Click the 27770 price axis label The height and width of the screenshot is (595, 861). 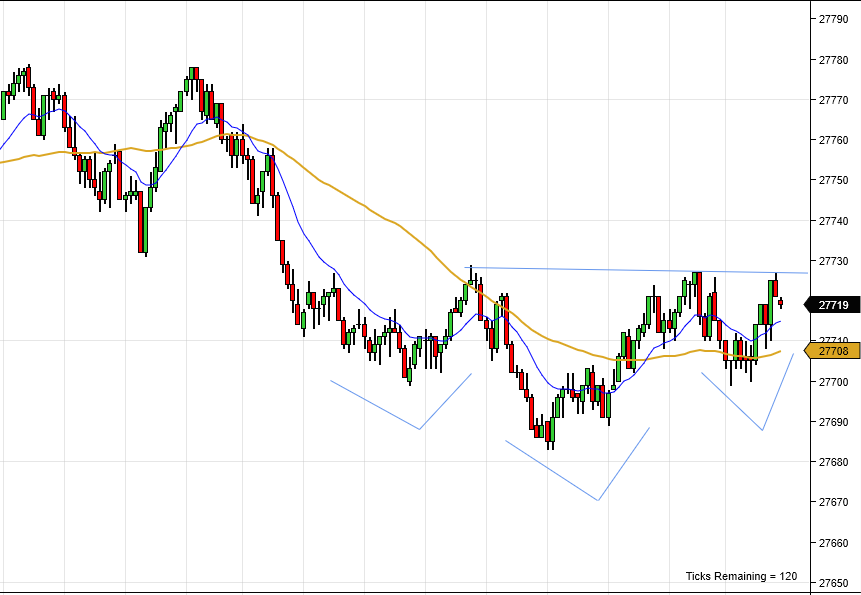[833, 100]
